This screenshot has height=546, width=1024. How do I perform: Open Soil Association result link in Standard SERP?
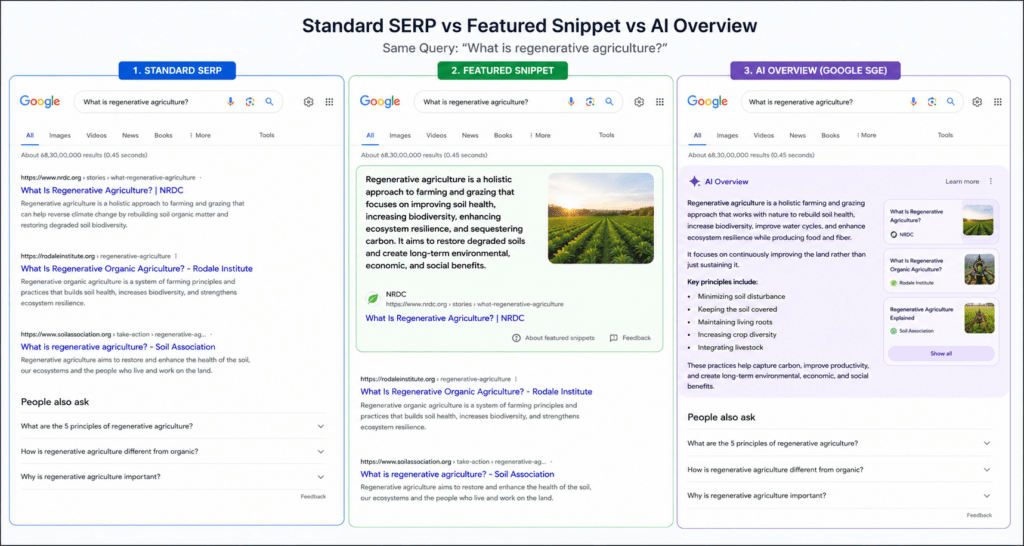tap(118, 347)
